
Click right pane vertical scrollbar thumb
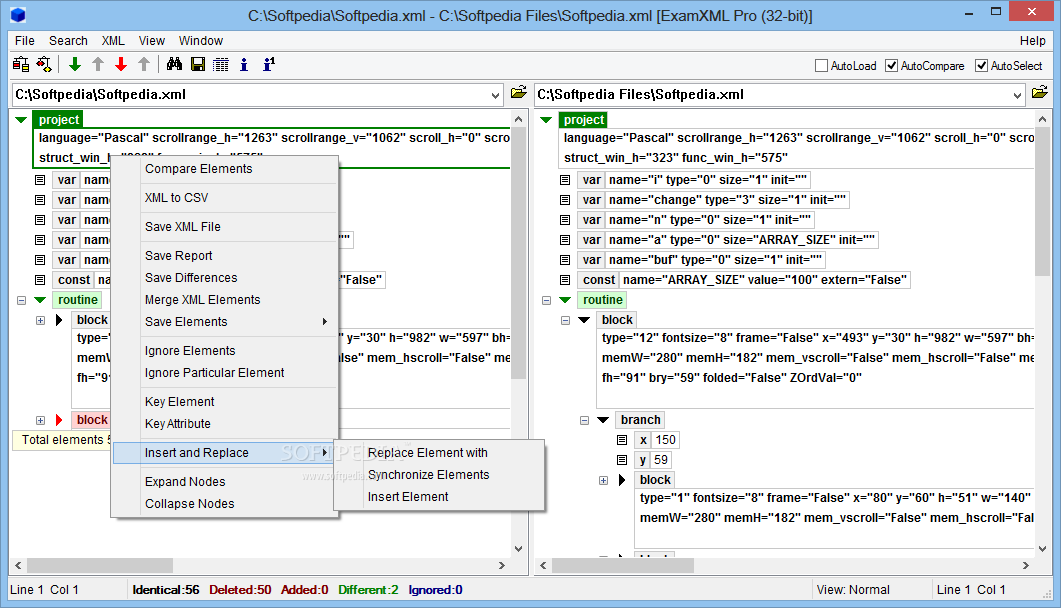tap(1042, 201)
